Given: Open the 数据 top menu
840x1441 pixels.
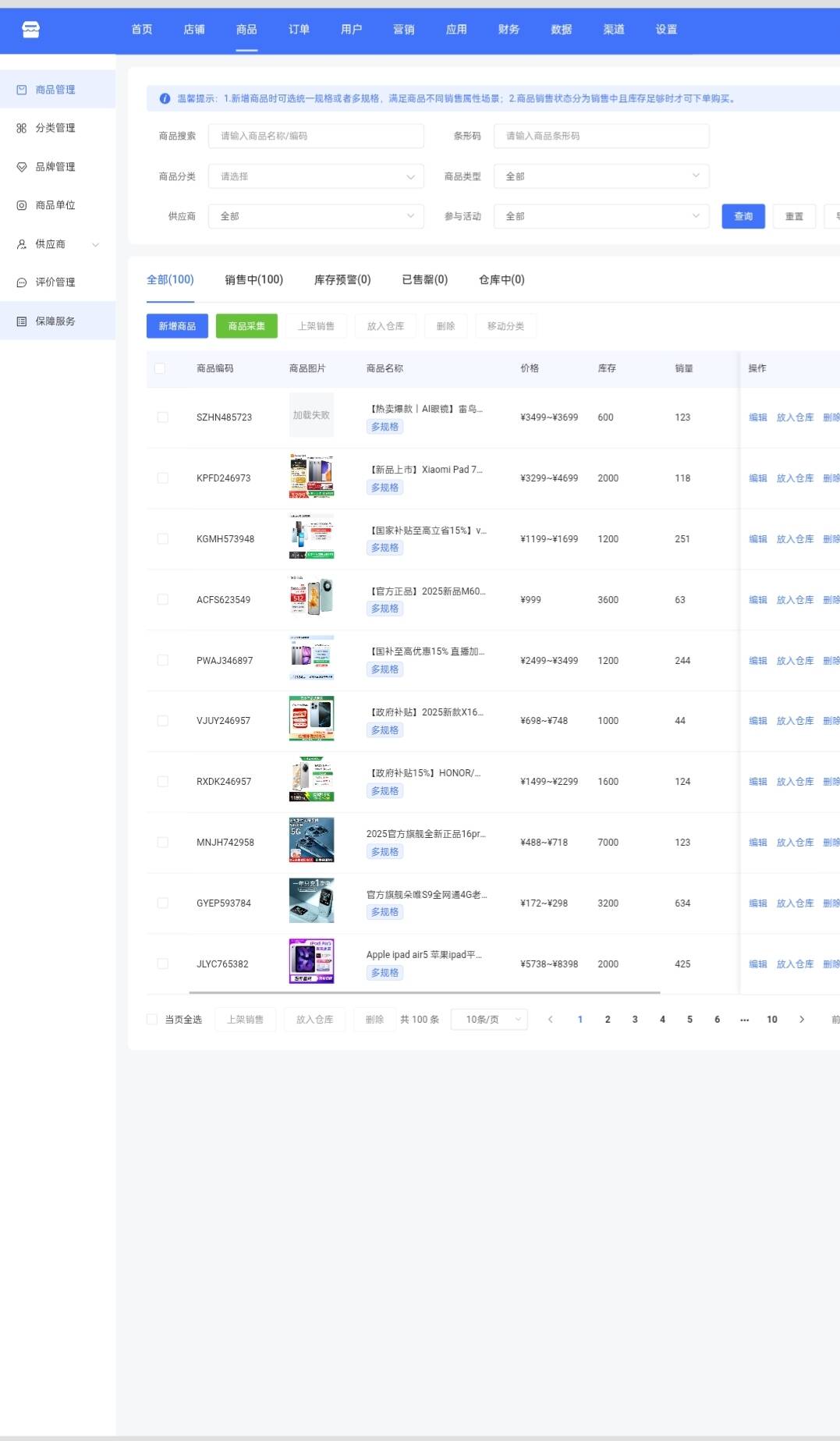Looking at the screenshot, I should [562, 30].
